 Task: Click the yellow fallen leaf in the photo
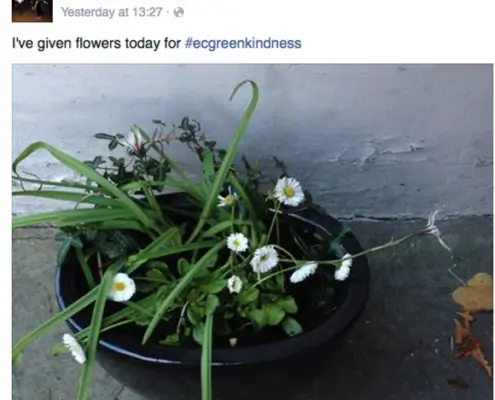(x=474, y=291)
